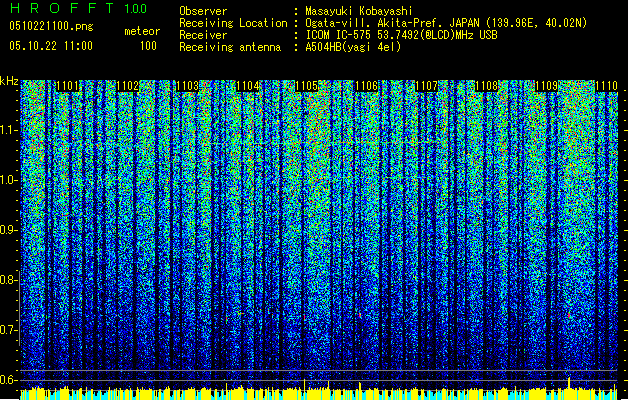The height and width of the screenshot is (400, 629).
Task: Click the 1105 time marker
Action: pyautogui.click(x=308, y=87)
